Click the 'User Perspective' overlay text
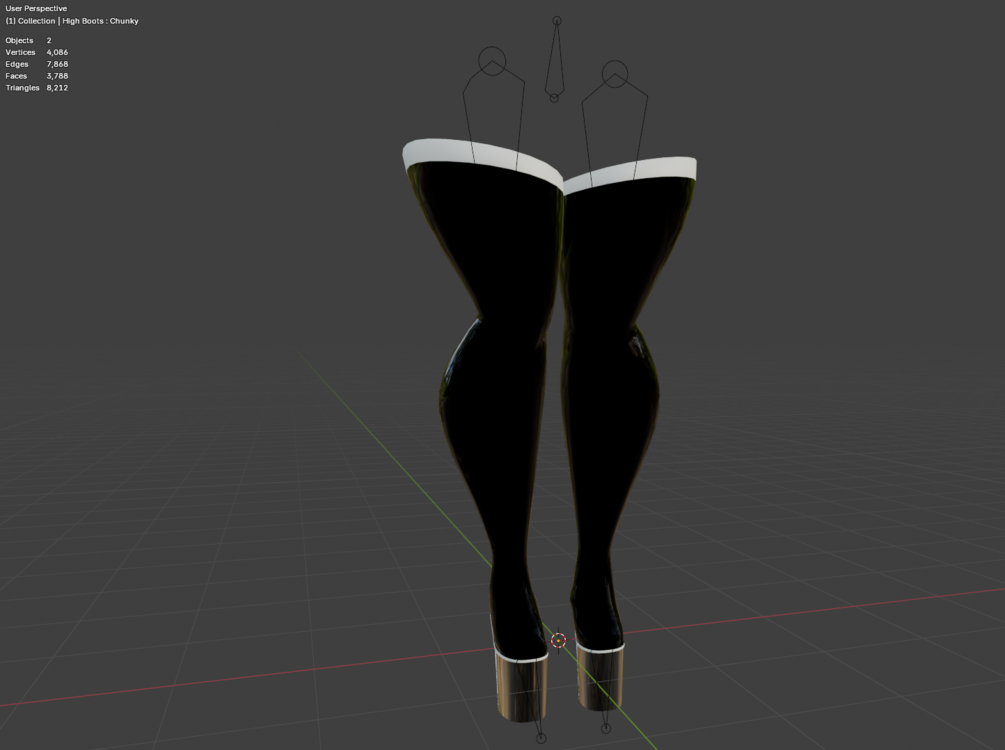This screenshot has width=1005, height=750. [36, 8]
